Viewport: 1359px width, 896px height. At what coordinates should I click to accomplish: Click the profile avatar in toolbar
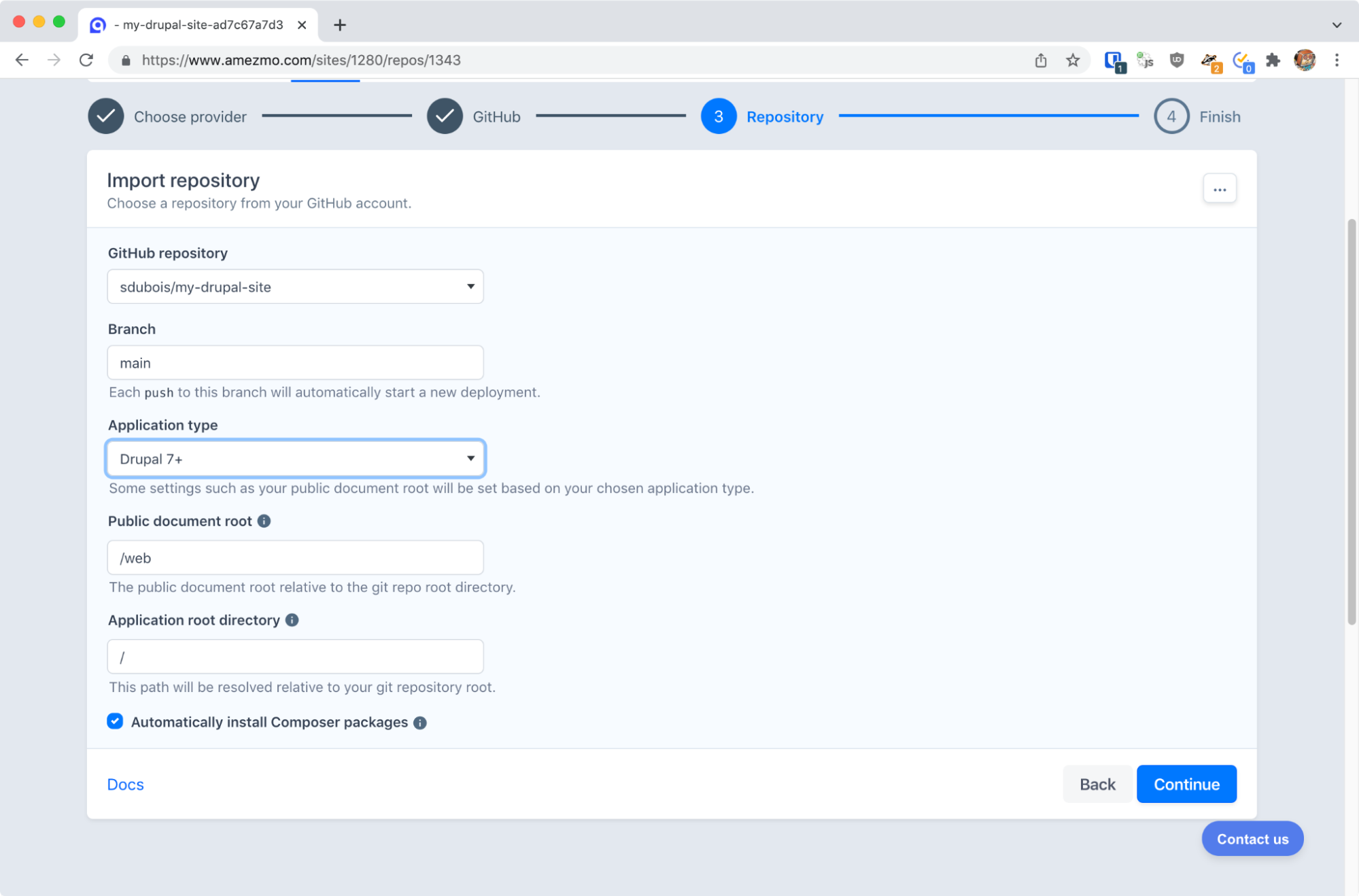click(1305, 61)
